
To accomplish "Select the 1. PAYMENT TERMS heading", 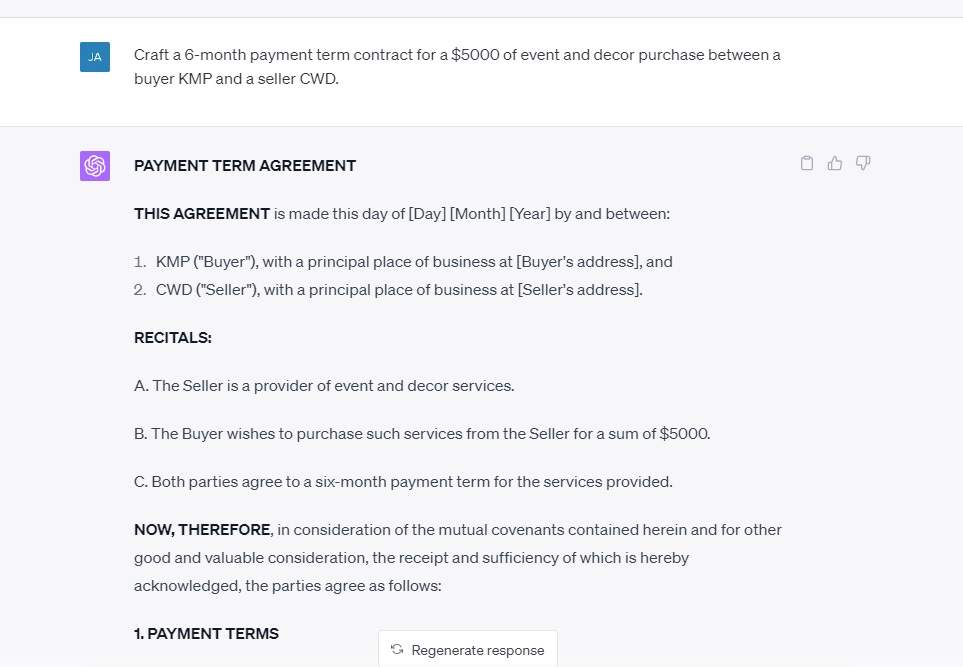I will point(206,634).
